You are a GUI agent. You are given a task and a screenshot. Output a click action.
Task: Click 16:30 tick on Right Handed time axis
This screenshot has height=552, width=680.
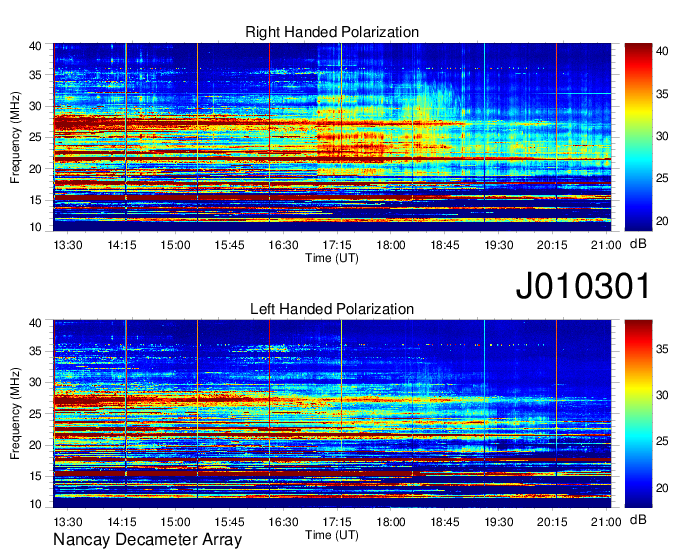(x=283, y=245)
